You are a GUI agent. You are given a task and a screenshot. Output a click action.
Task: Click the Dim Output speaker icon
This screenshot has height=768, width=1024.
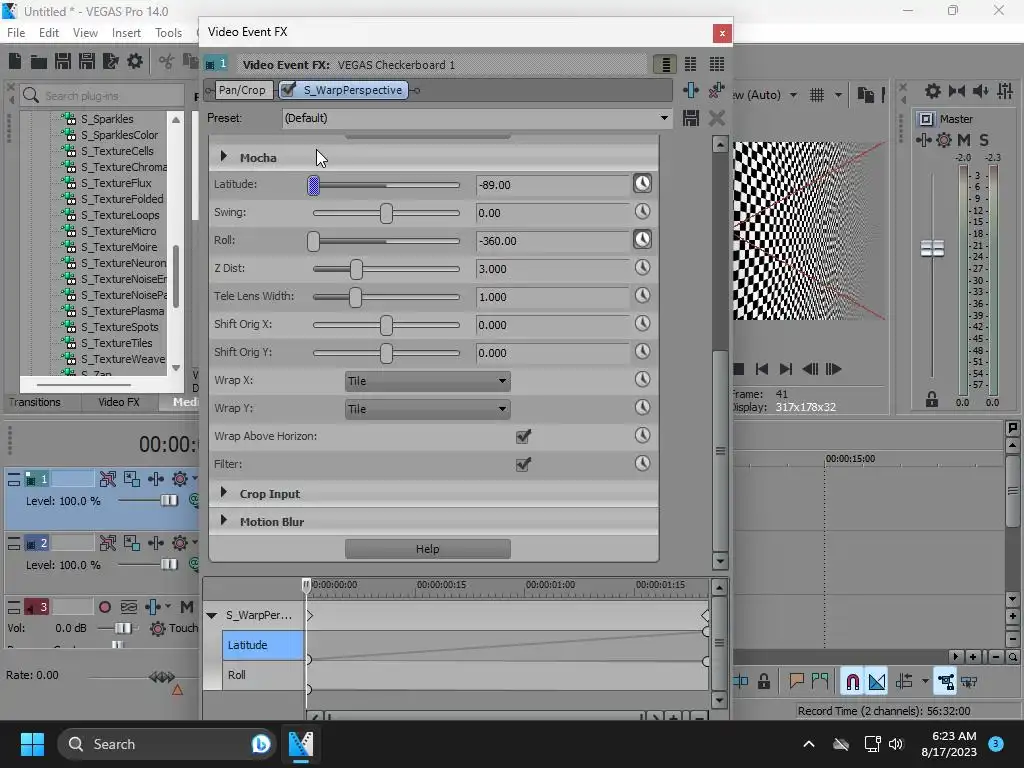(981, 91)
